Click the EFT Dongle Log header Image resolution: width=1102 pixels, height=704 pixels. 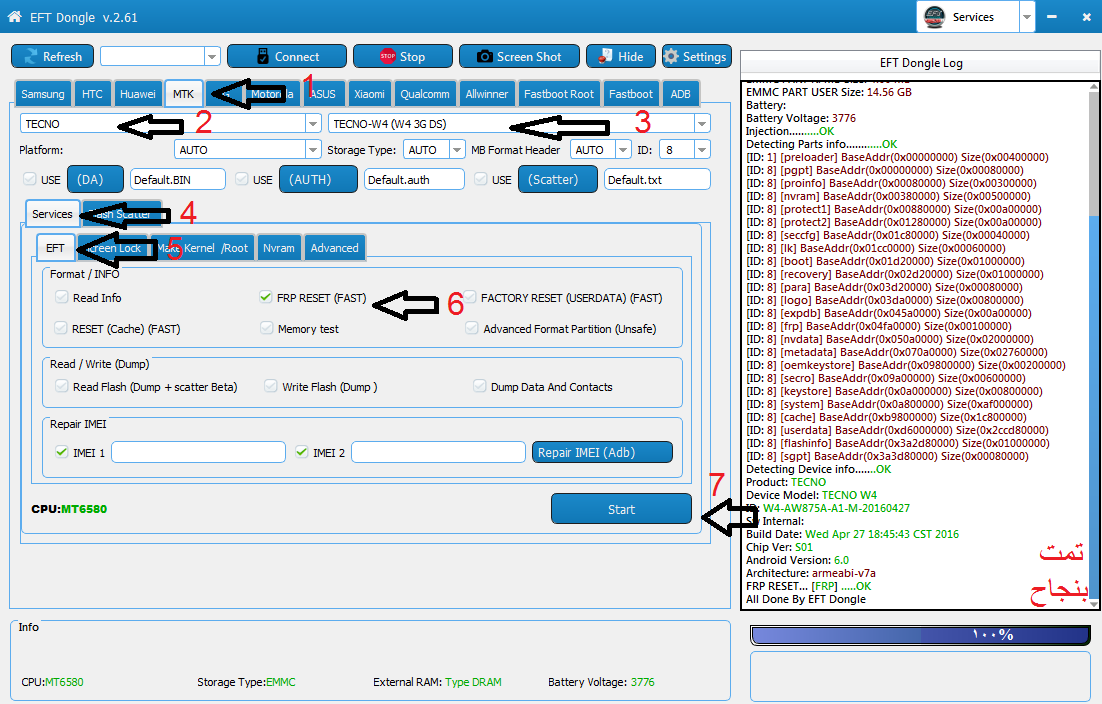coord(921,63)
